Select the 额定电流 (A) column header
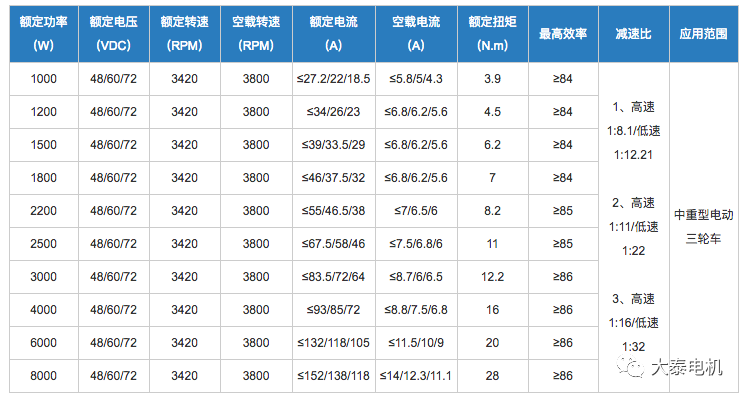Viewport: 746px width, 399px height. (334, 34)
